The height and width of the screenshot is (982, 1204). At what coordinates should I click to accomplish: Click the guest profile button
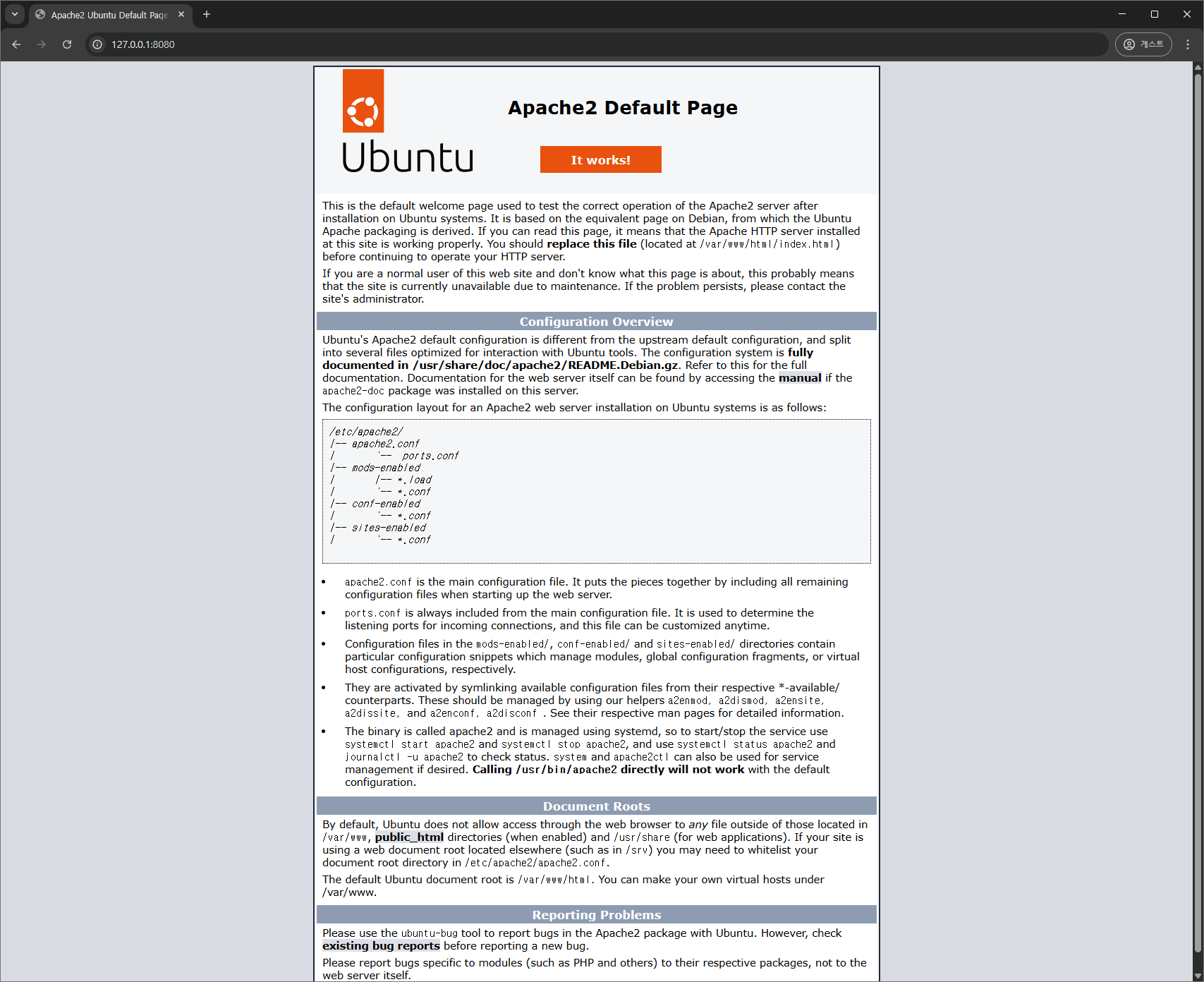[1143, 44]
